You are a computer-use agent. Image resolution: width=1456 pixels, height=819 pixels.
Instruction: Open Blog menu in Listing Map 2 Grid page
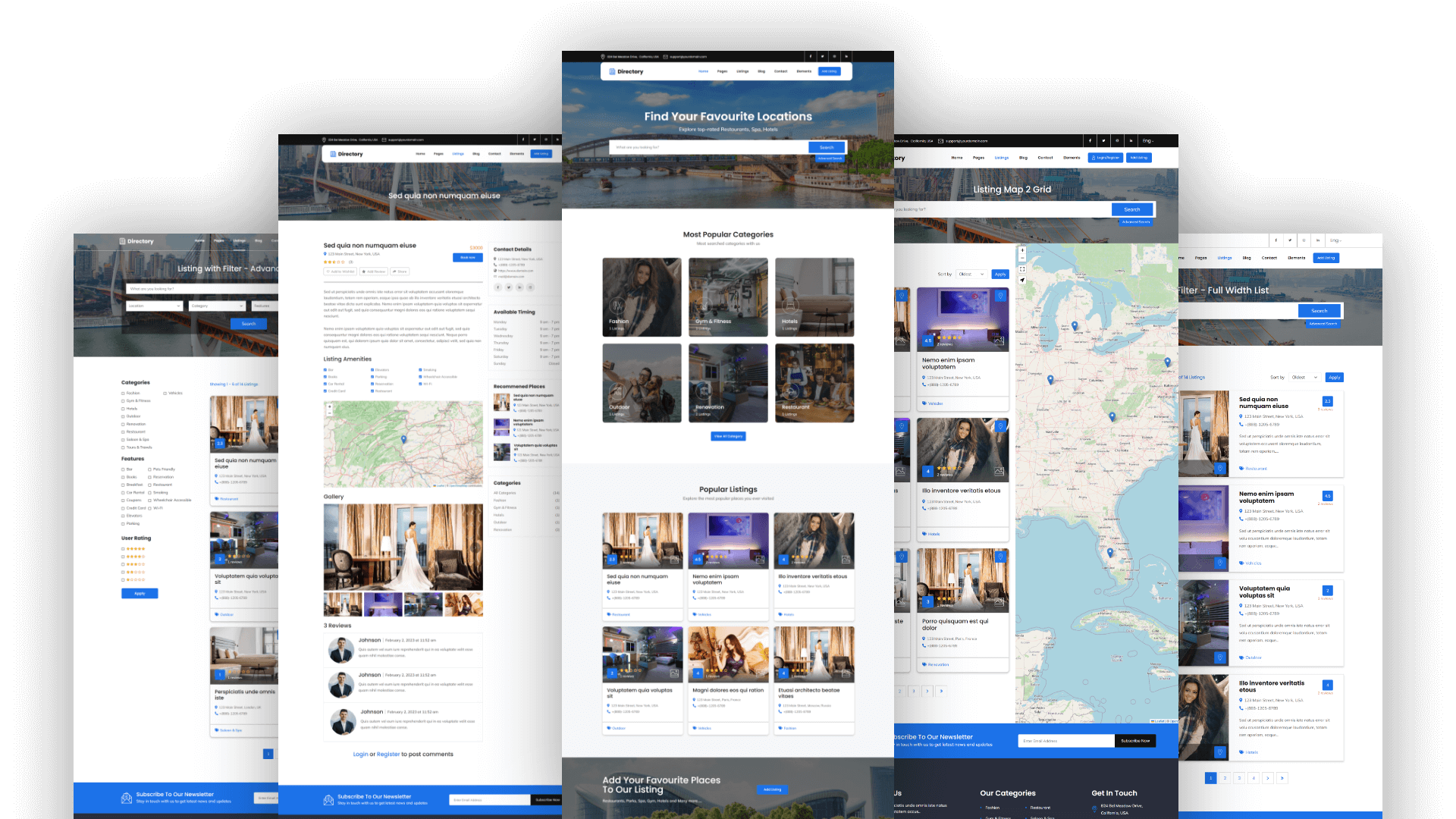click(1023, 158)
